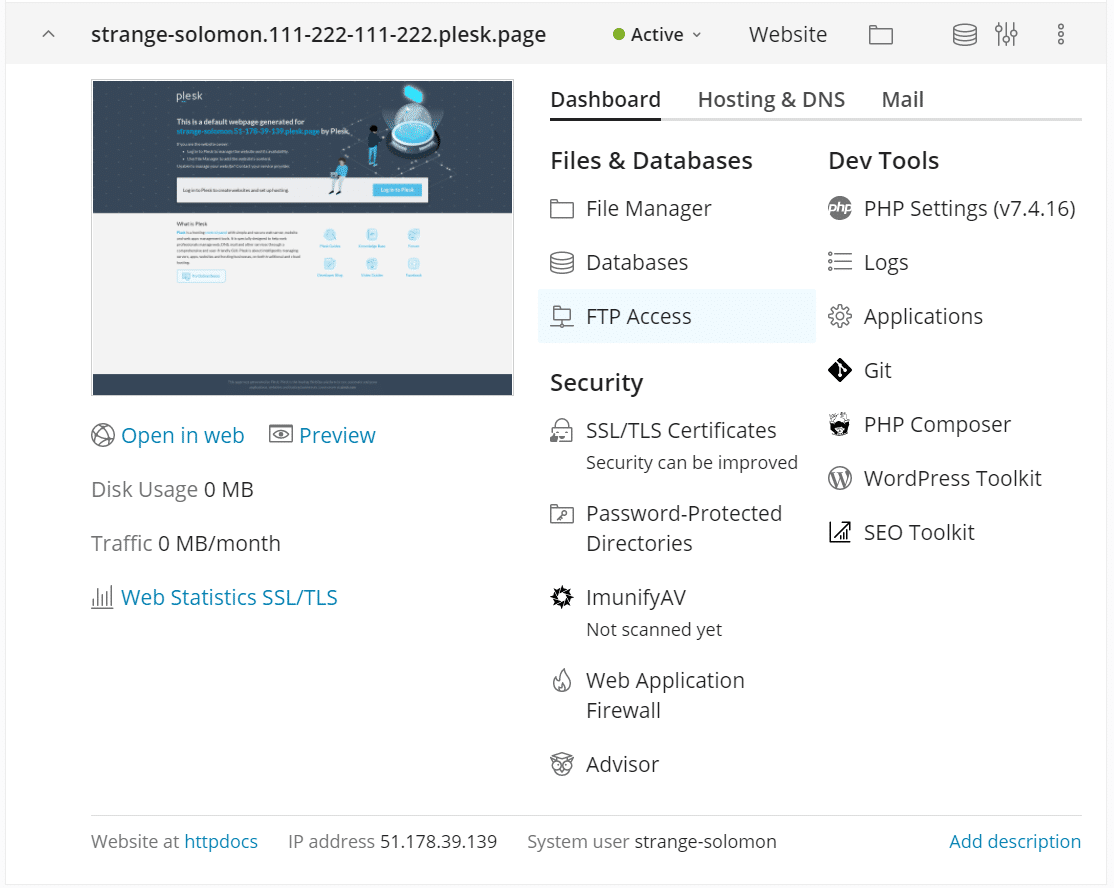1114x888 pixels.
Task: Click the database icon in the domain header
Action: click(964, 35)
